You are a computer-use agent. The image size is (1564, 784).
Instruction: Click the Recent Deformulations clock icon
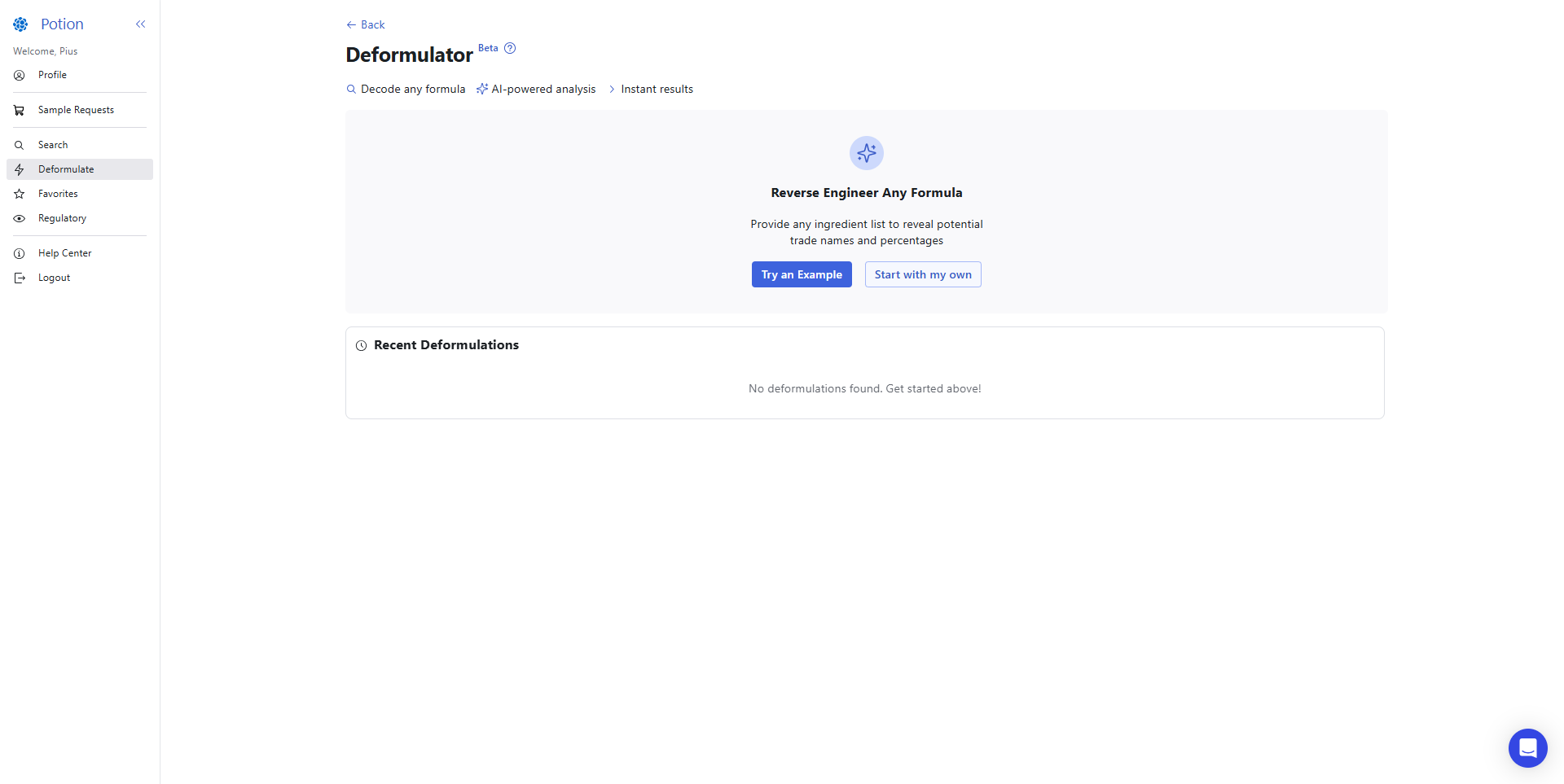coord(361,345)
